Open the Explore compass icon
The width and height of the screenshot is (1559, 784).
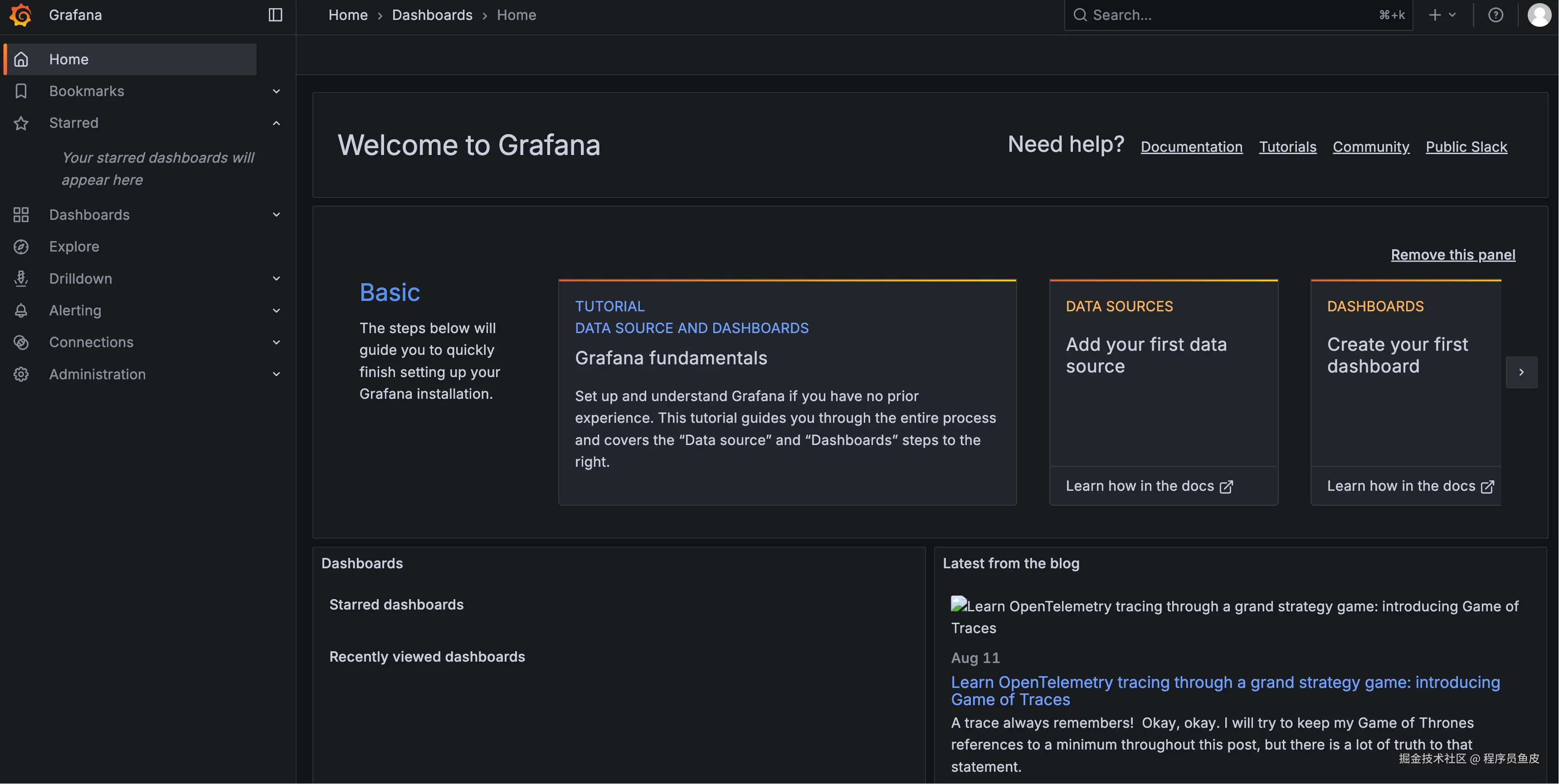coord(21,247)
